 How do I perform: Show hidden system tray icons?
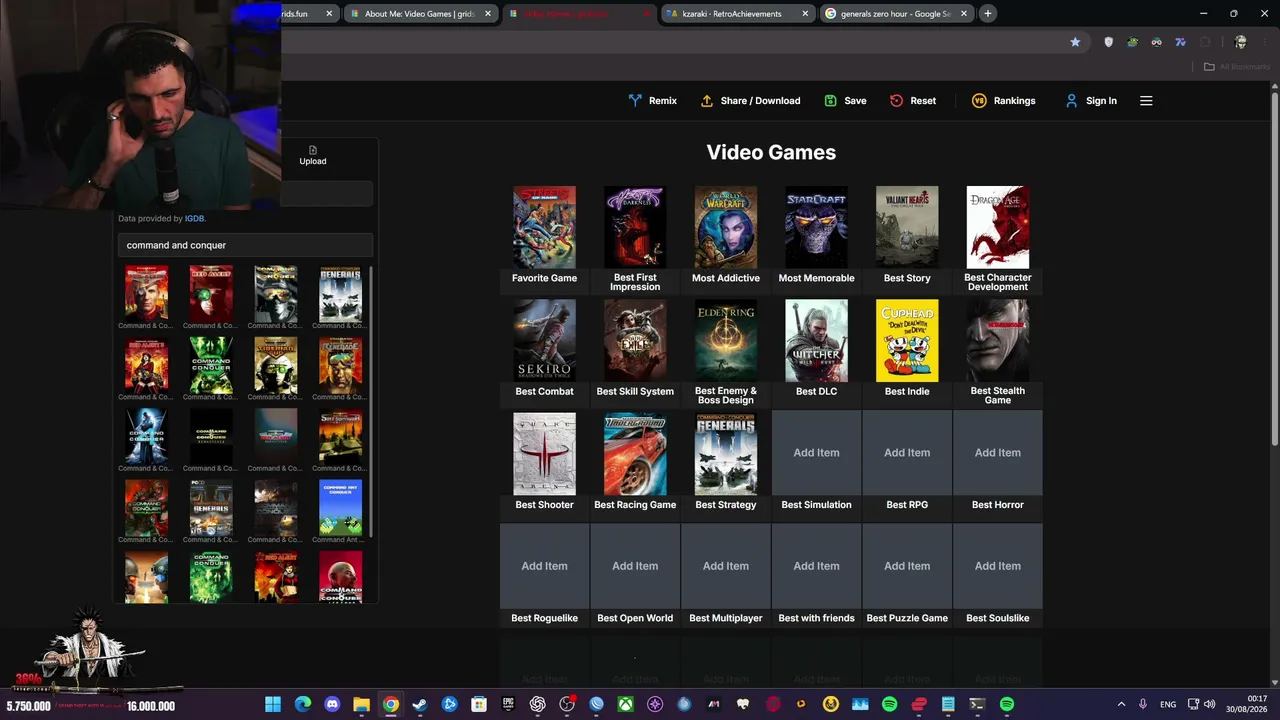tap(1121, 705)
